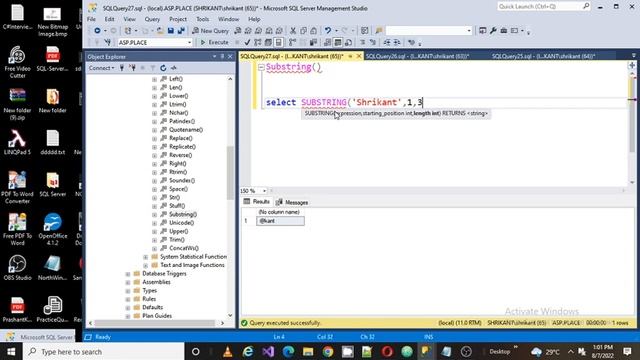
Task: Toggle Results to Text icon
Action: (x=328, y=42)
